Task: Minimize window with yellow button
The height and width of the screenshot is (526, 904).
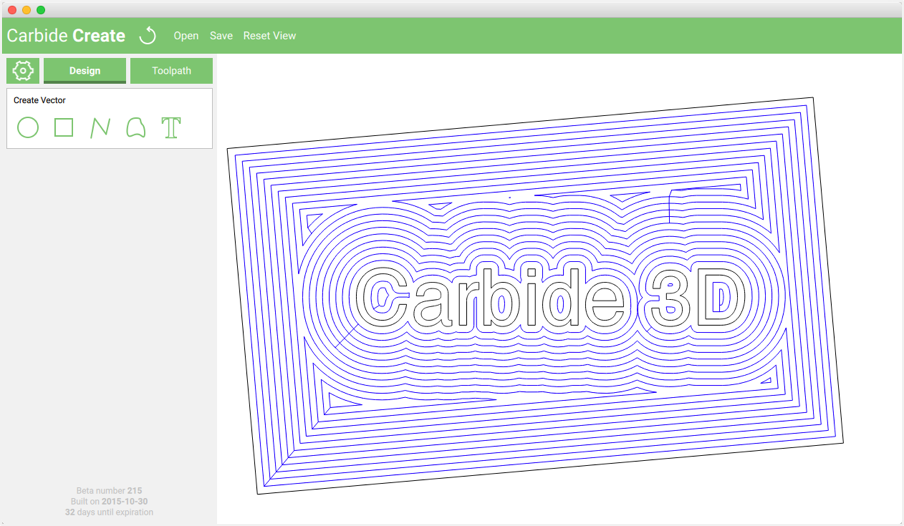Action: tap(27, 10)
